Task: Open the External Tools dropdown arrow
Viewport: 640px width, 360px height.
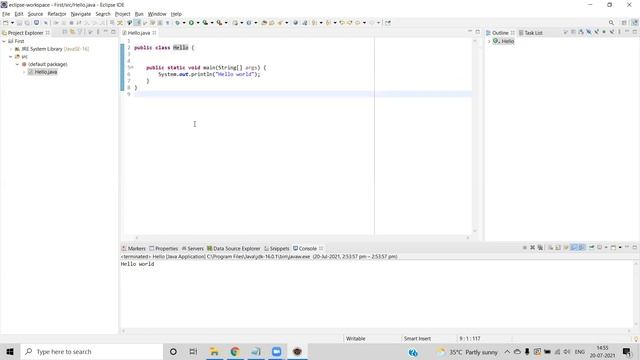Action: pos(226,23)
